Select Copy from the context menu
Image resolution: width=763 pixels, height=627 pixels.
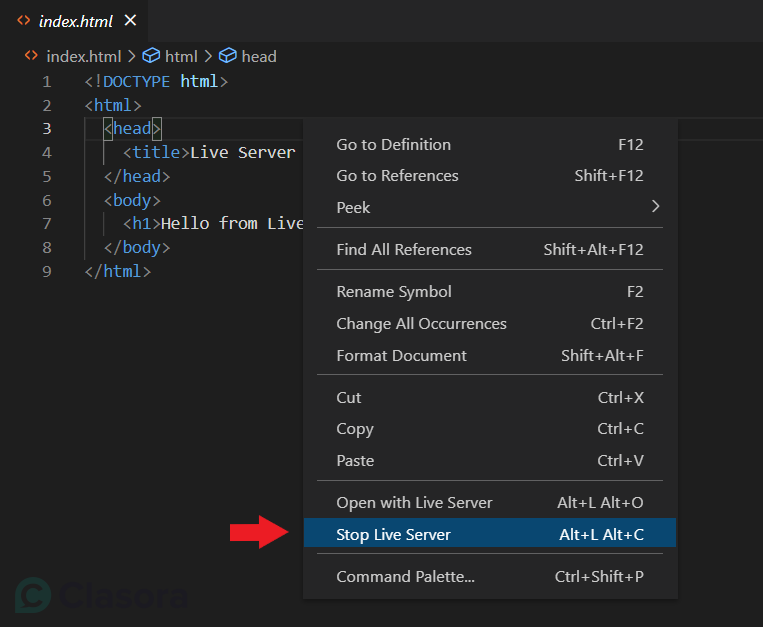point(490,429)
